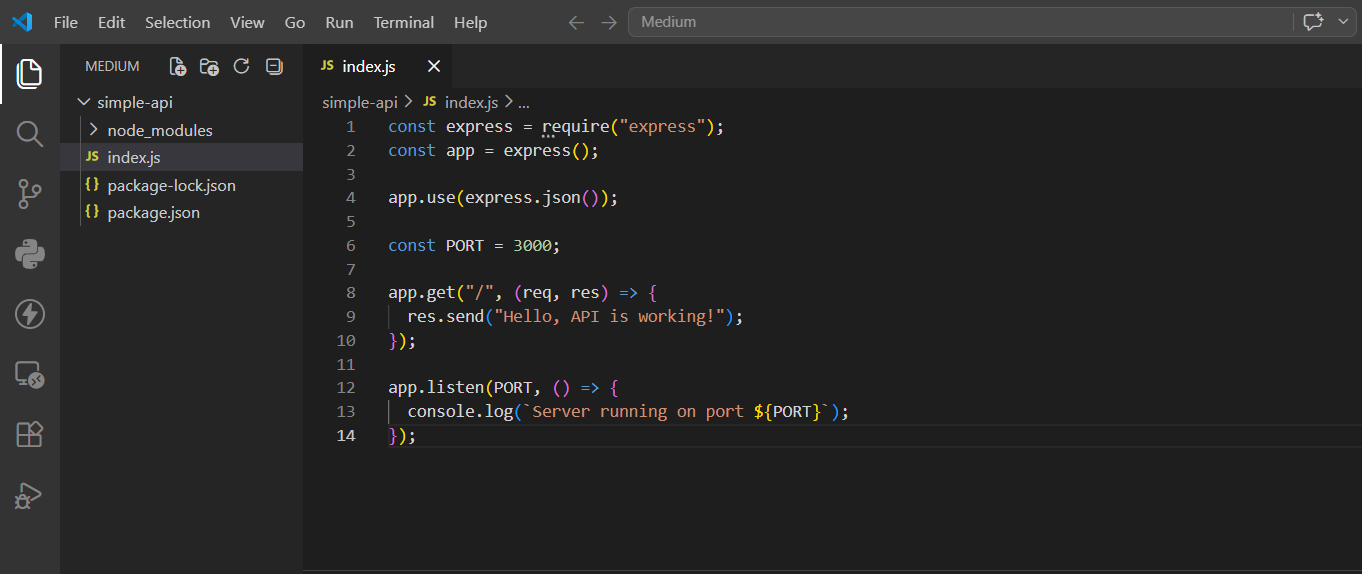Click the MEDIUM explorer section header

[112, 67]
